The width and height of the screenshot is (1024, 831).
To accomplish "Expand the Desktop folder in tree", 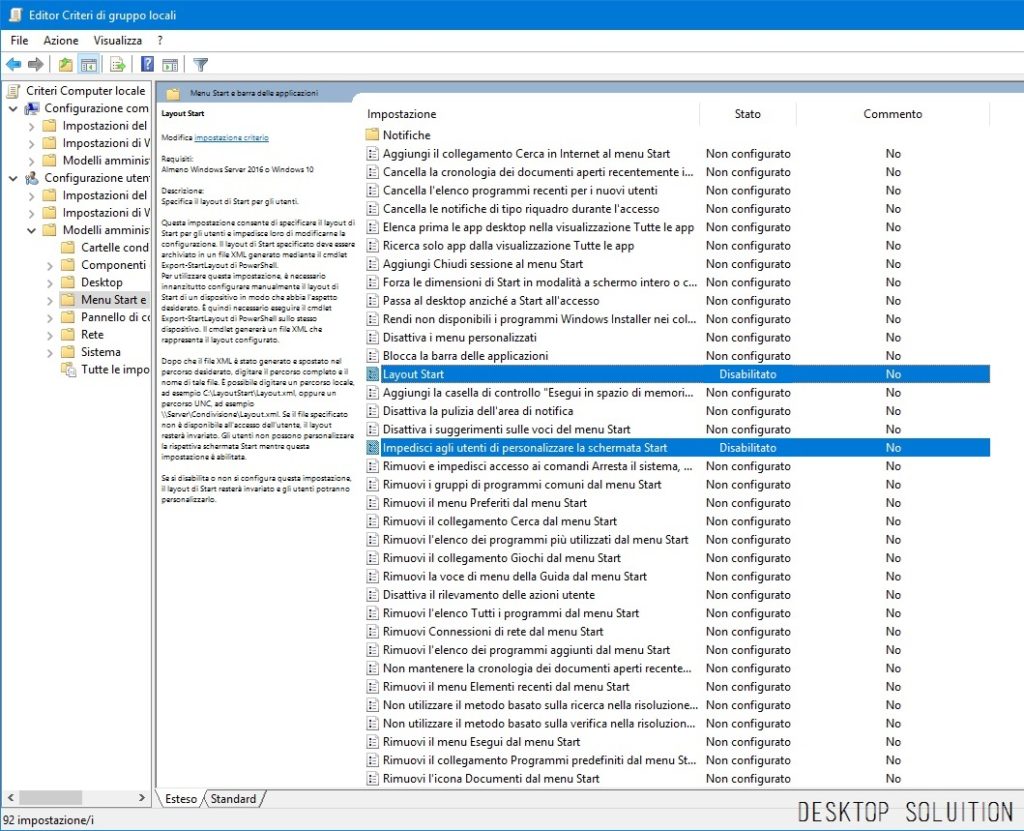I will point(48,282).
